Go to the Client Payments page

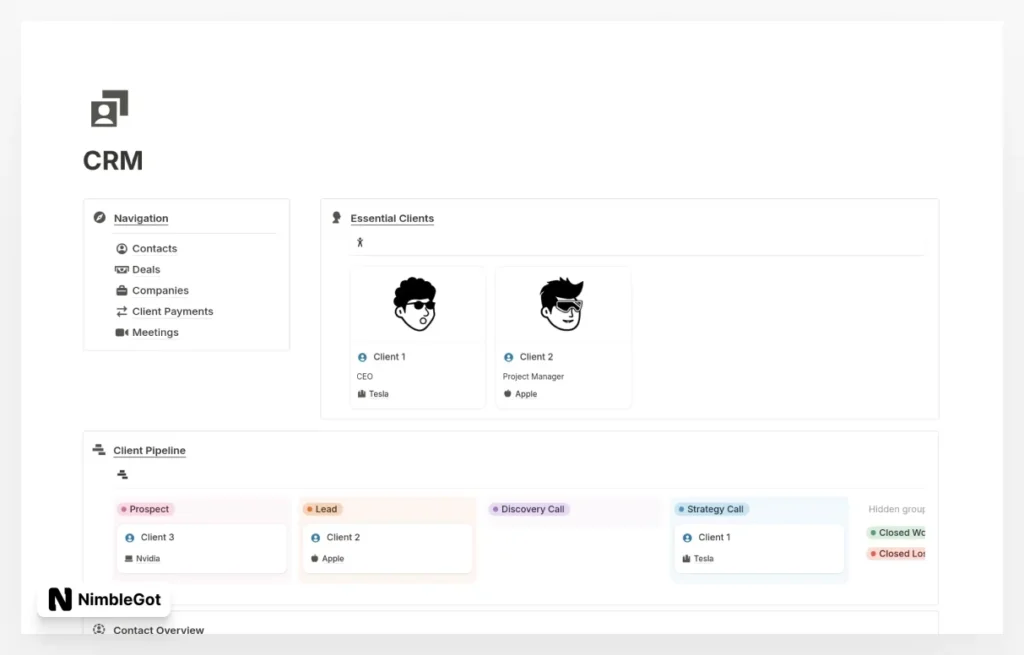pyautogui.click(x=172, y=312)
